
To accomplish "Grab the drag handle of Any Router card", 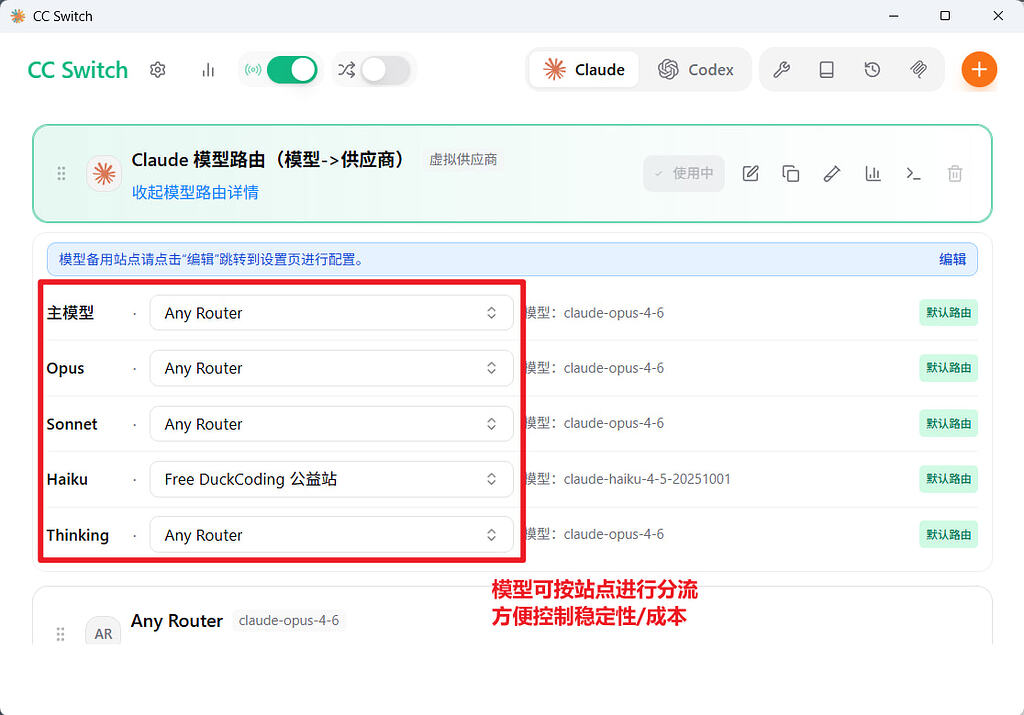I will [60, 634].
